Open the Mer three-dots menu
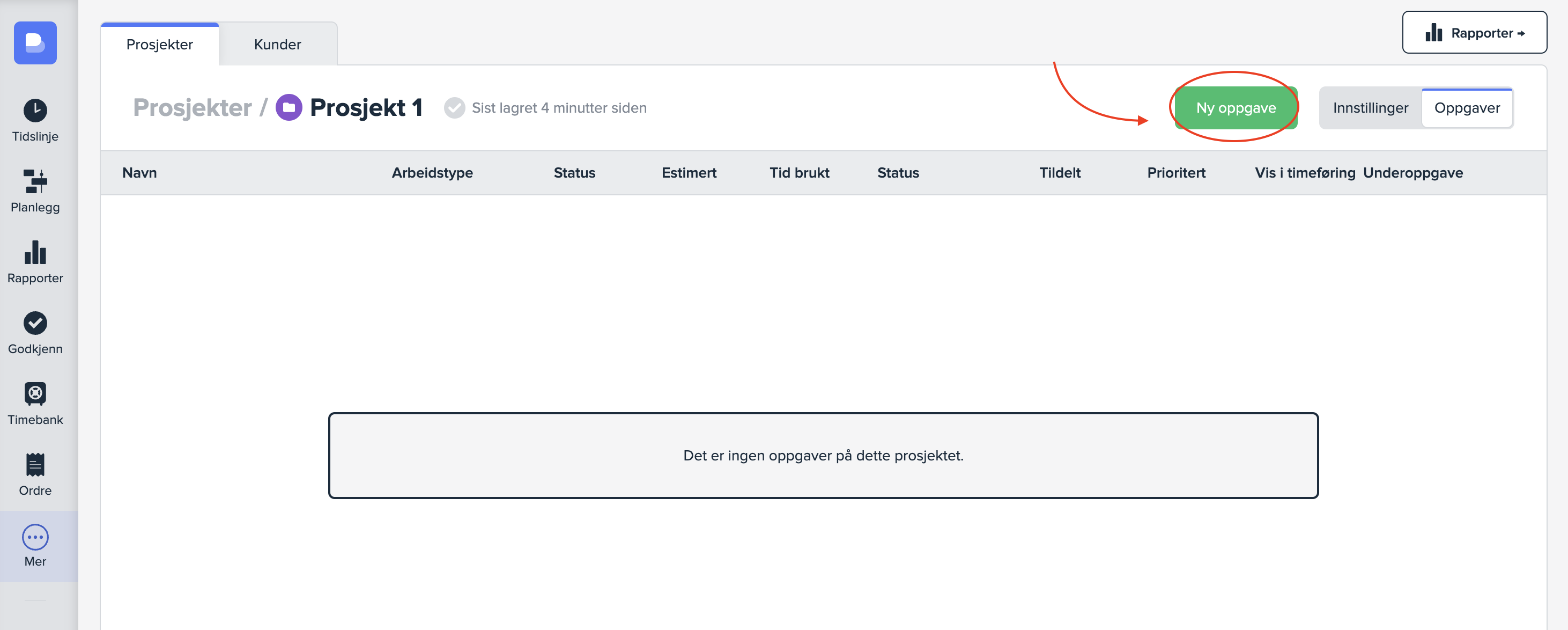The image size is (1568, 630). tap(35, 537)
